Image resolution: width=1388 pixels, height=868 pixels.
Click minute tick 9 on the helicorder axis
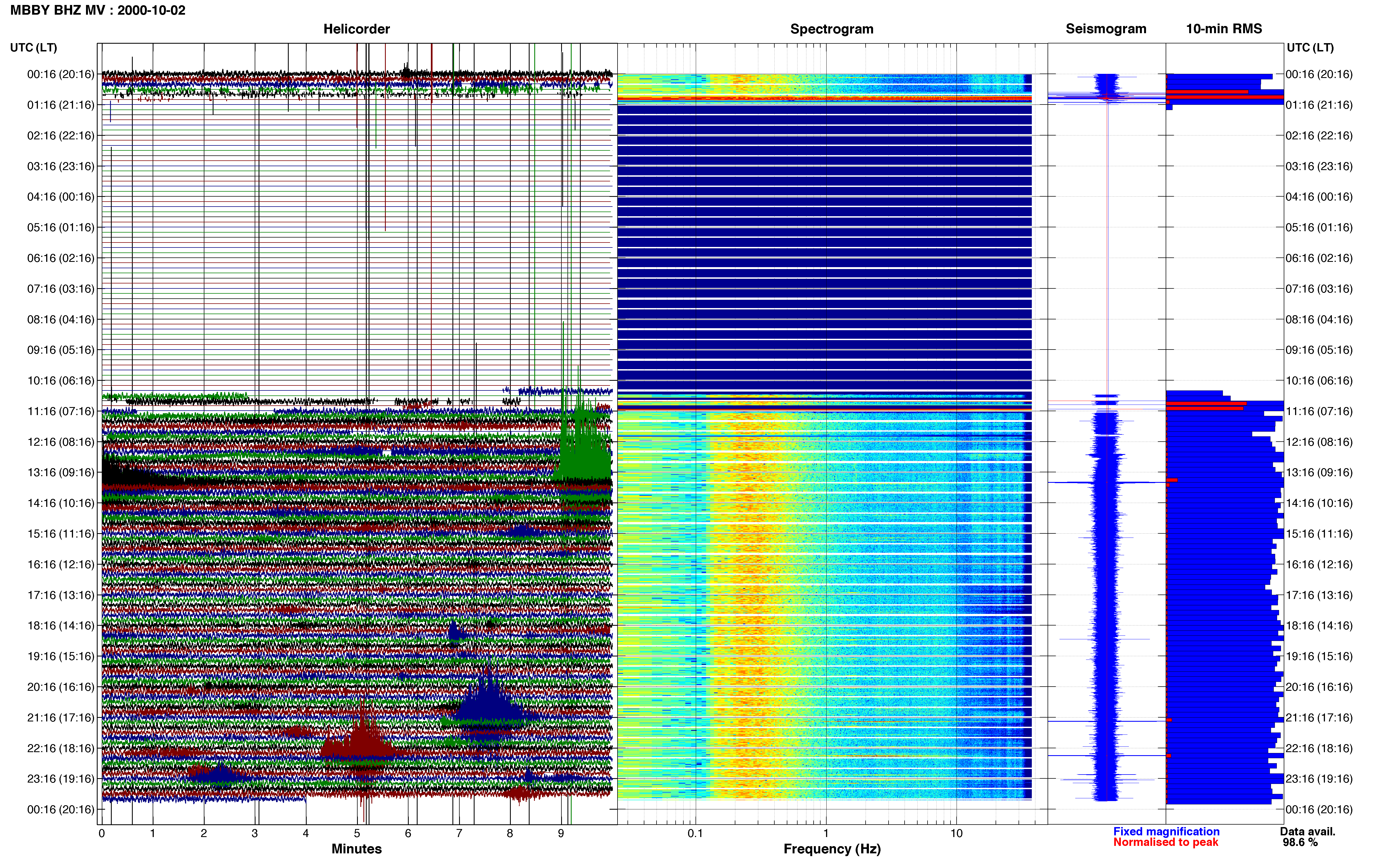pyautogui.click(x=561, y=833)
